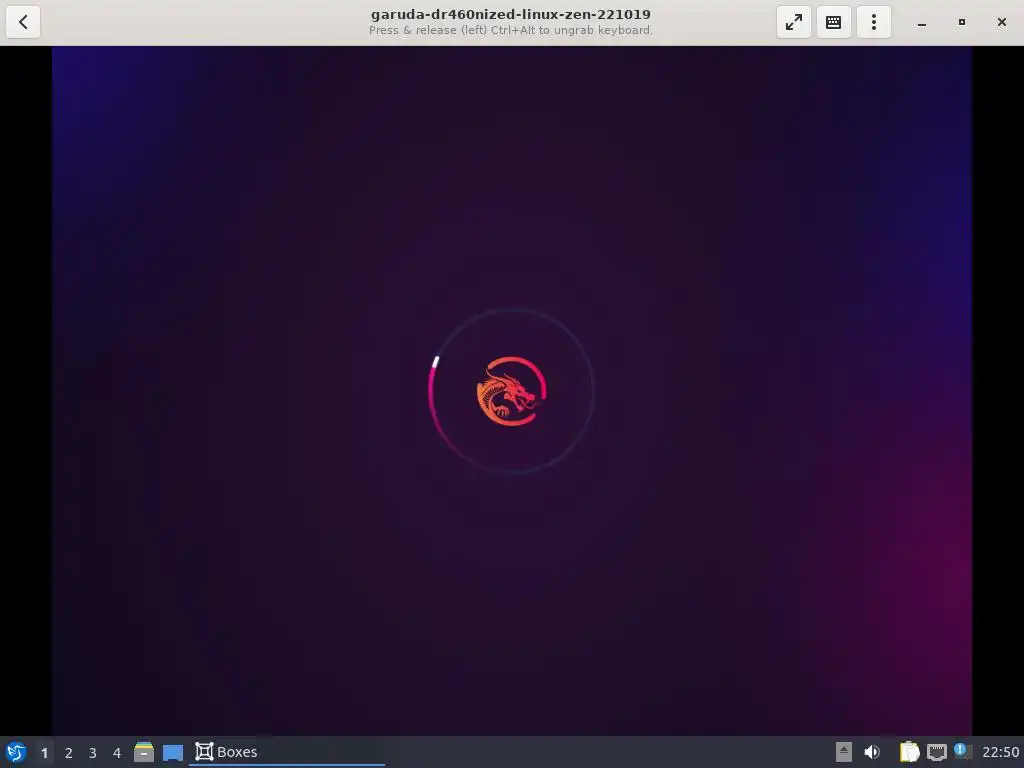Open the Lubuntu application menu

[x=16, y=752]
